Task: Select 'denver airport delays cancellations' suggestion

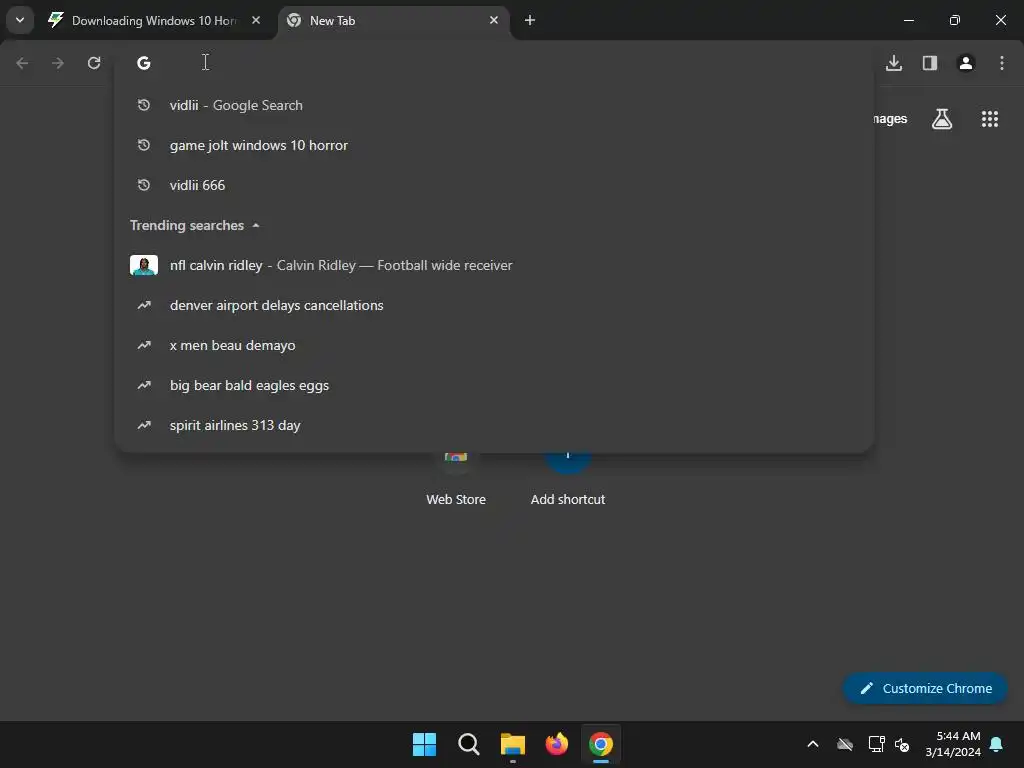Action: tap(494, 305)
